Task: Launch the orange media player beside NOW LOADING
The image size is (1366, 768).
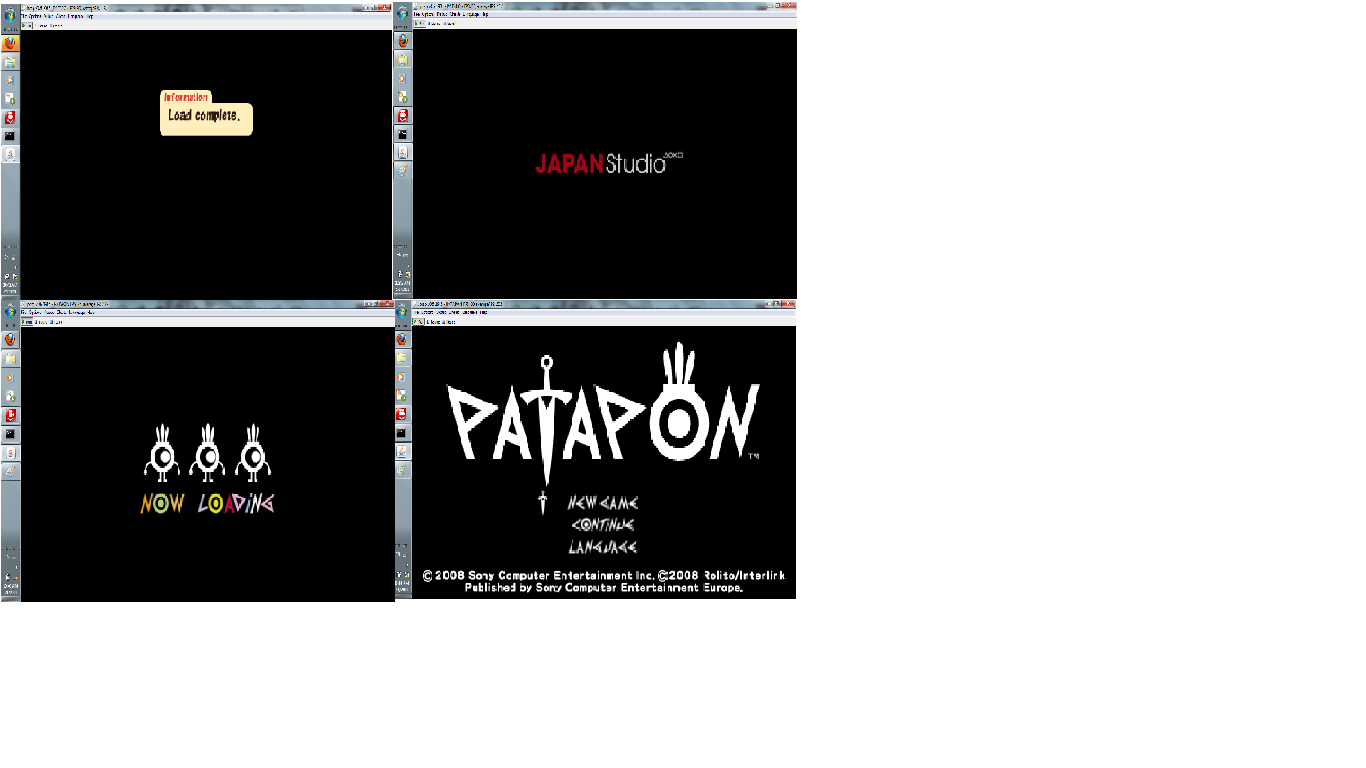Action: (x=10, y=377)
